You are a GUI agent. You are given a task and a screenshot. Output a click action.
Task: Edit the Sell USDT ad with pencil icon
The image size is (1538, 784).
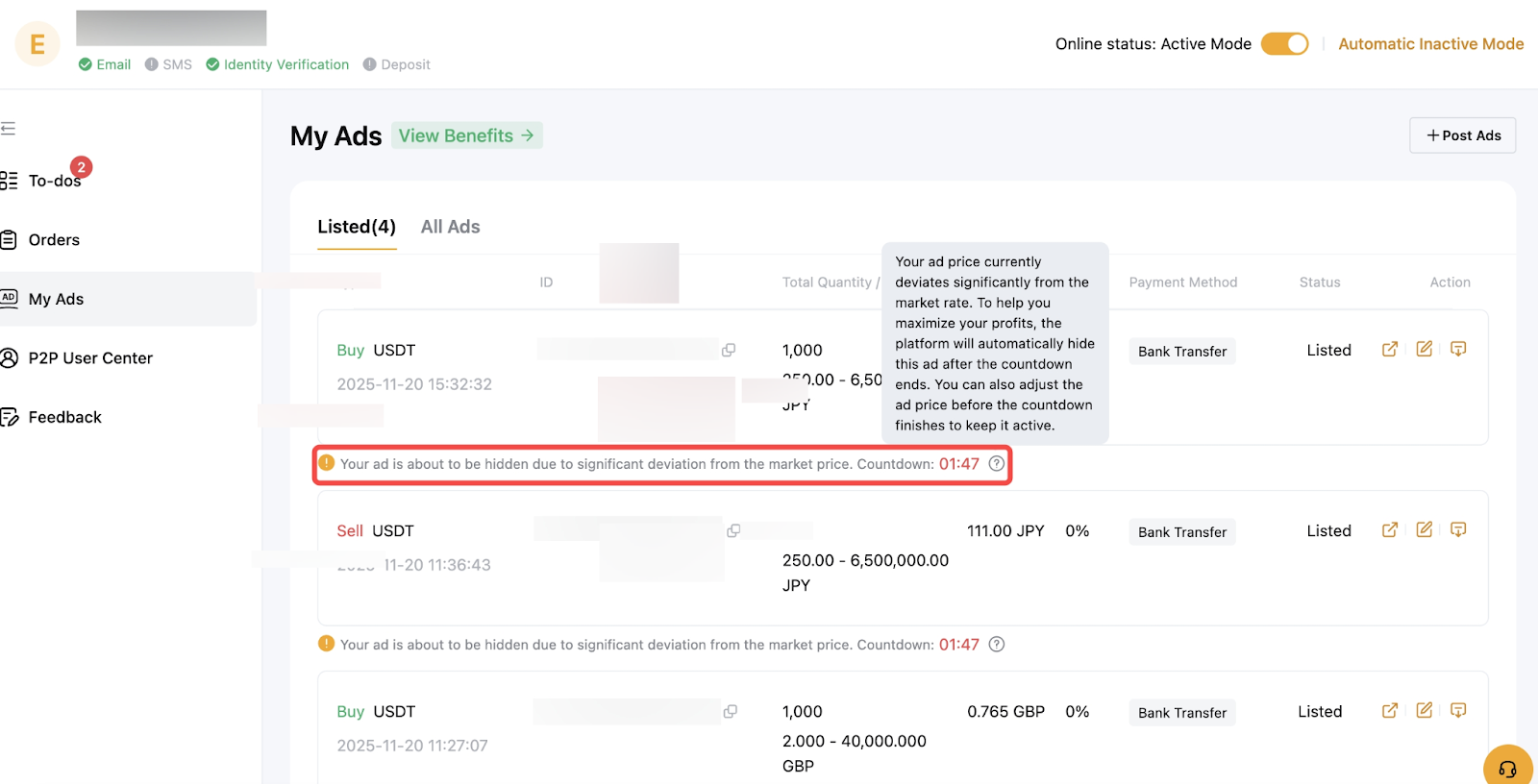tap(1425, 530)
